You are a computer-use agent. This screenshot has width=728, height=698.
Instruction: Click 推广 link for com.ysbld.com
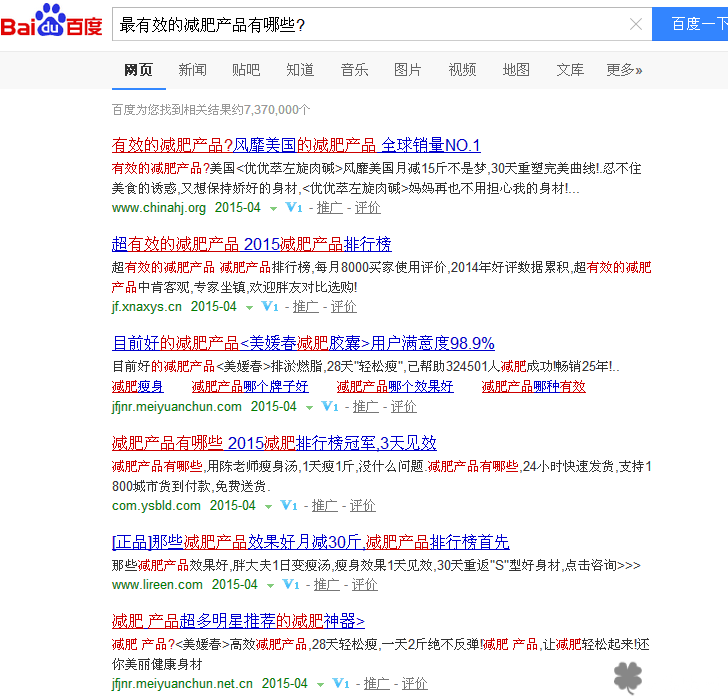325,505
